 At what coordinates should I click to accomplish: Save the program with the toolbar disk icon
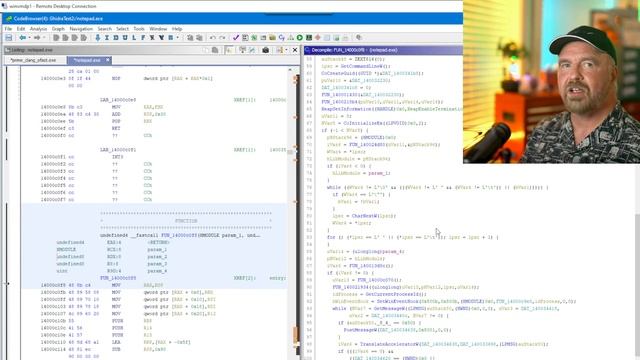[x=9, y=38]
